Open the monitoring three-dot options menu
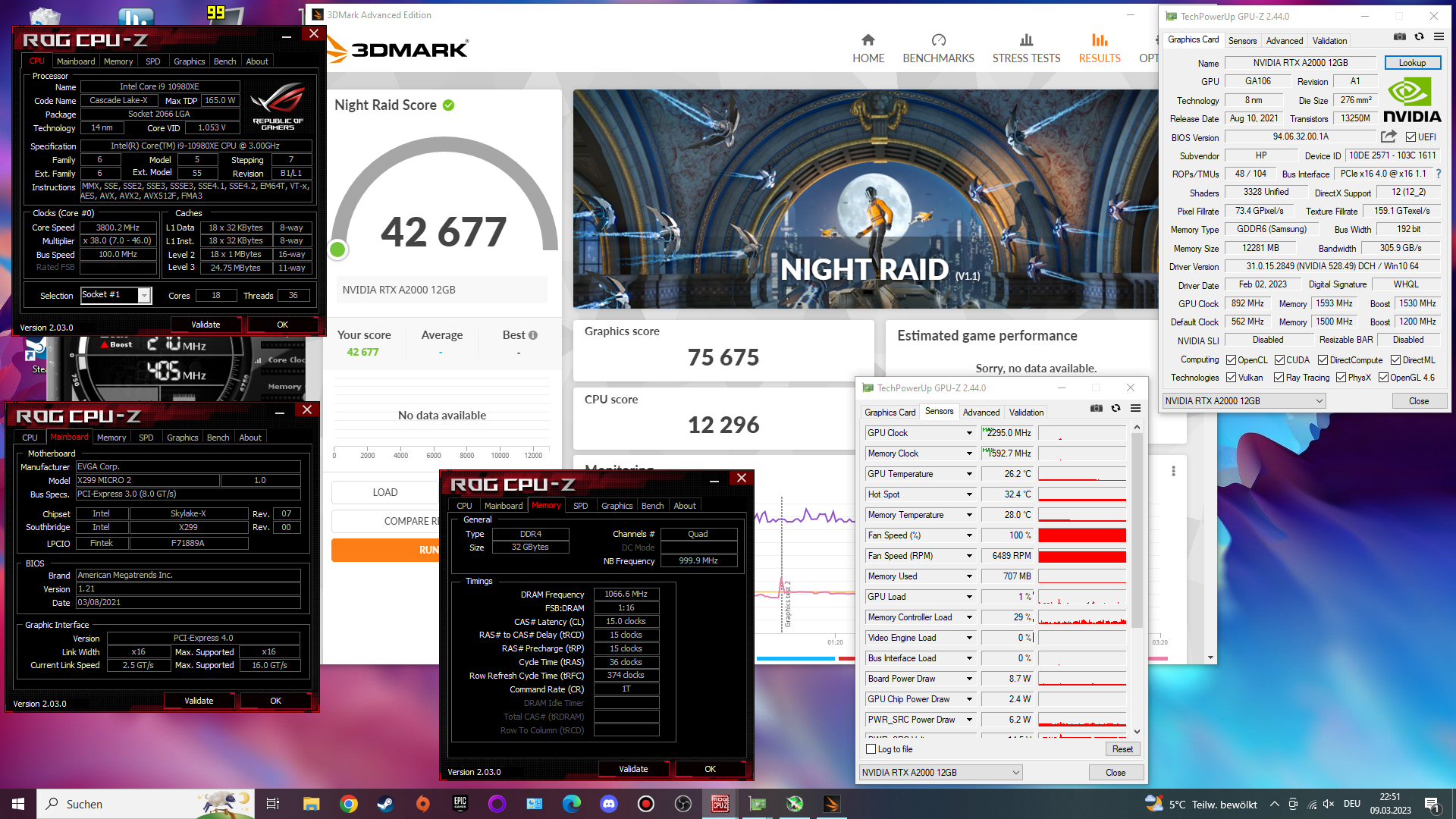Screen dimensions: 1456x819 point(1173,471)
